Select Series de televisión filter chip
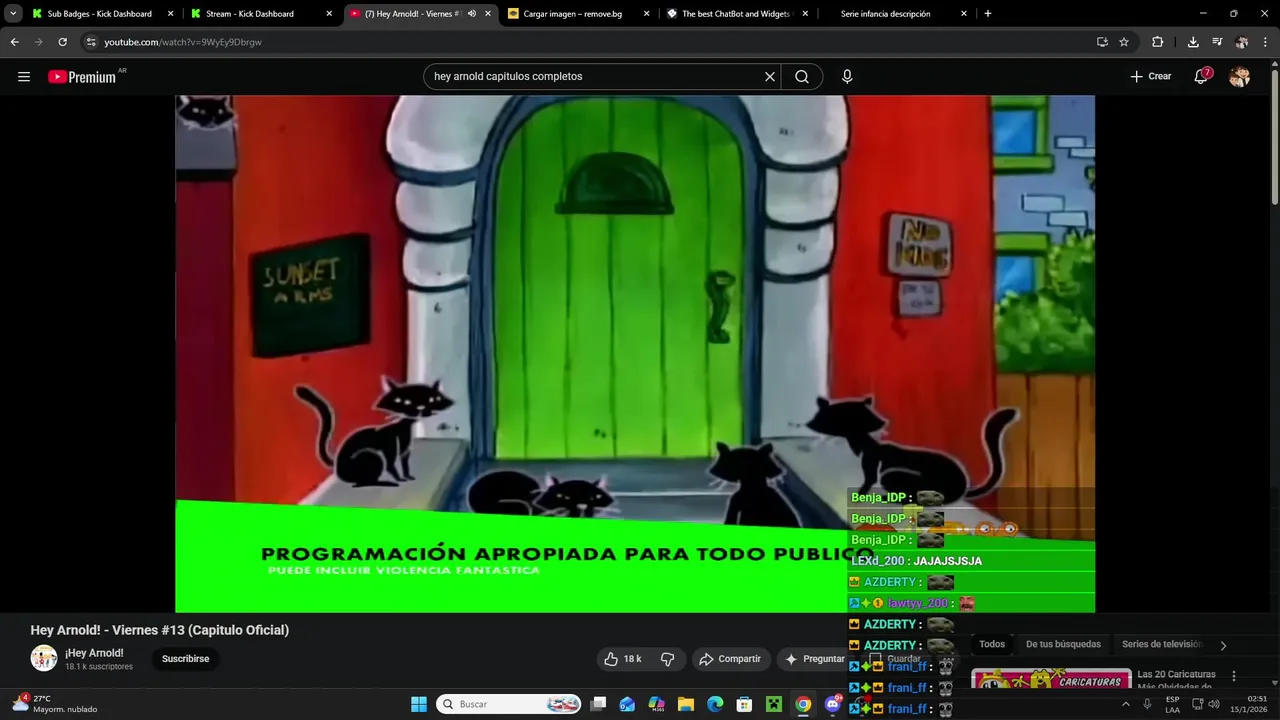This screenshot has height=720, width=1280. (1162, 645)
